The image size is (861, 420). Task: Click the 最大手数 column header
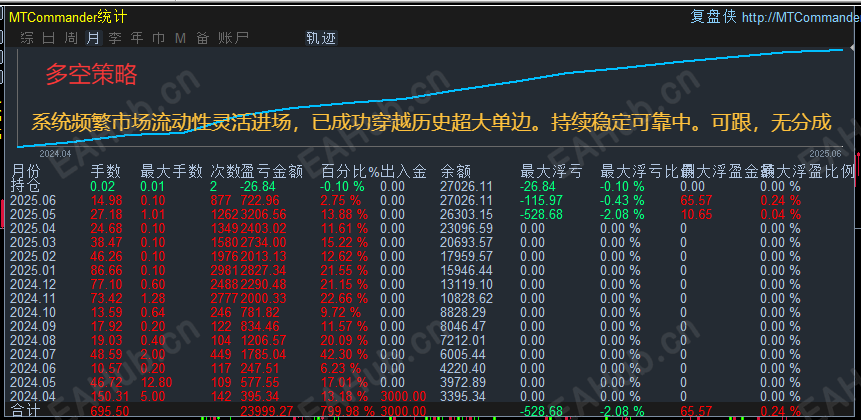pyautogui.click(x=172, y=172)
